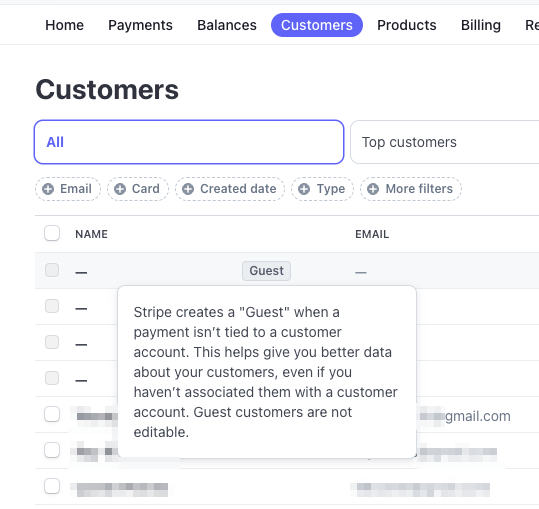Check the first Guest row checkbox

click(x=52, y=270)
